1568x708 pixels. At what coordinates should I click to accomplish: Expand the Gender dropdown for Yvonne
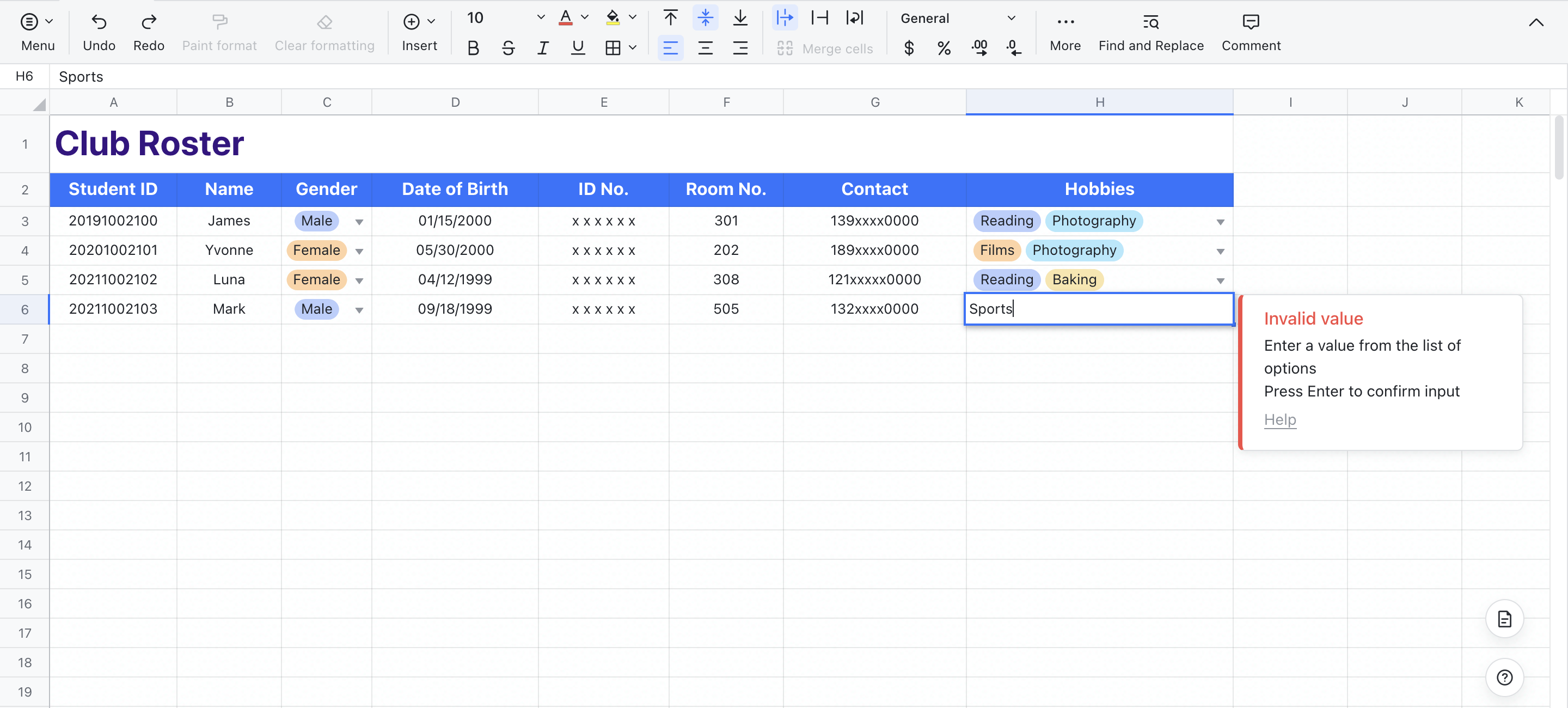click(x=359, y=250)
